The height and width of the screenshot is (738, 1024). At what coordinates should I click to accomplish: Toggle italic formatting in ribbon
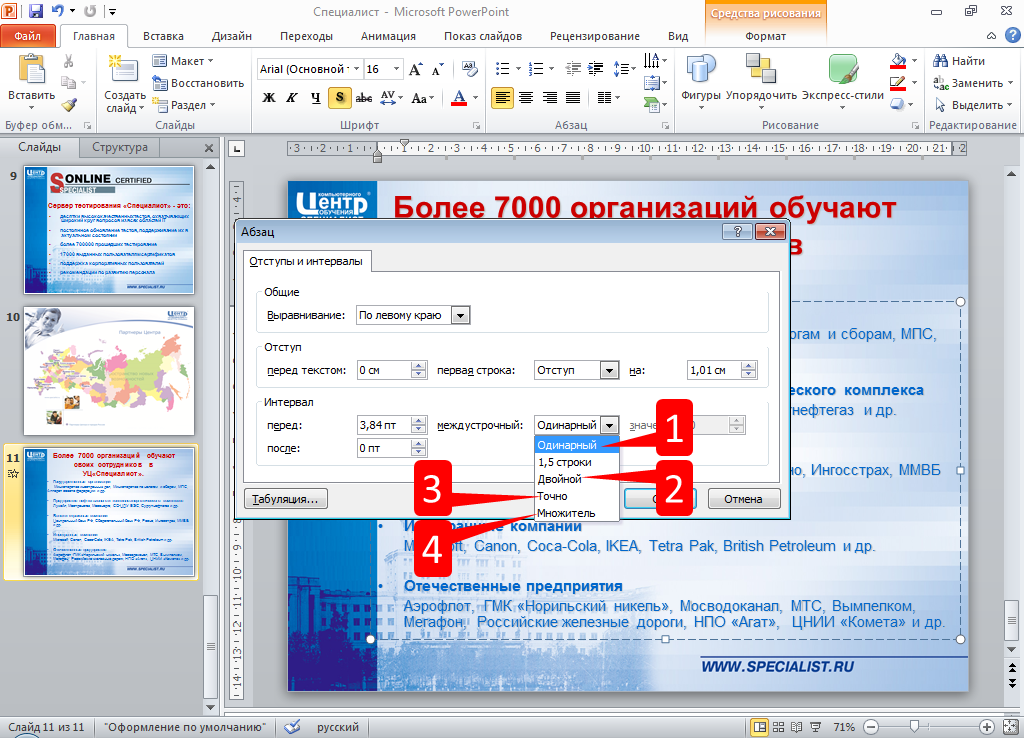pyautogui.click(x=292, y=97)
